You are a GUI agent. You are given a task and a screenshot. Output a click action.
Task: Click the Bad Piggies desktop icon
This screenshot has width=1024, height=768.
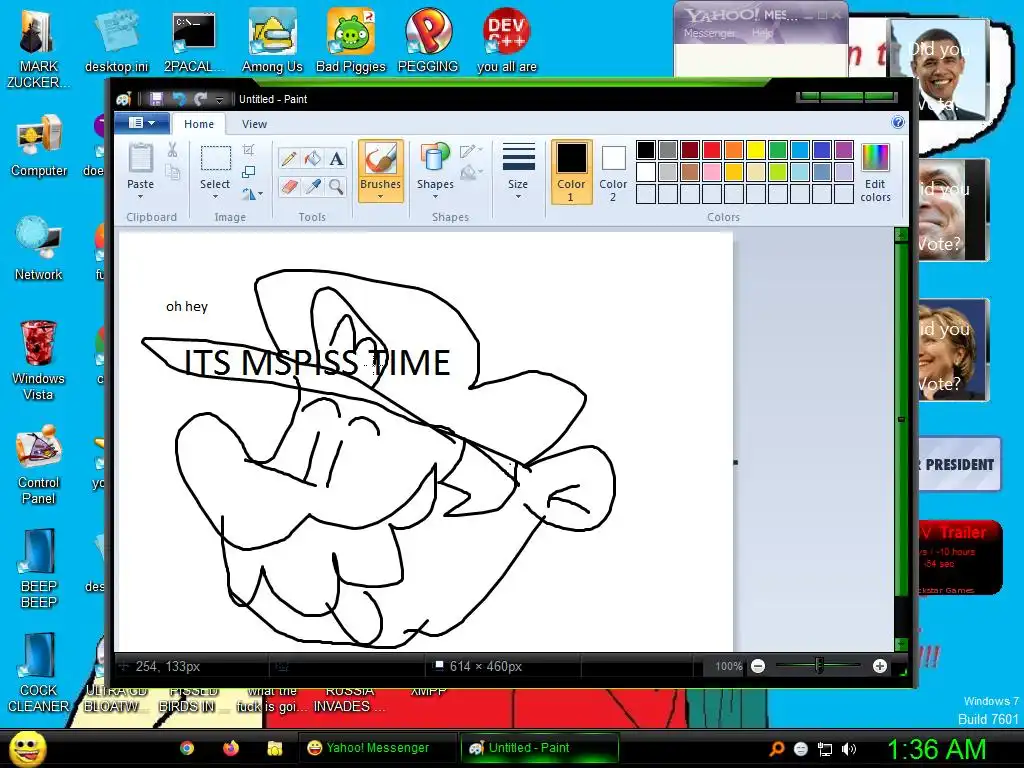click(x=351, y=40)
